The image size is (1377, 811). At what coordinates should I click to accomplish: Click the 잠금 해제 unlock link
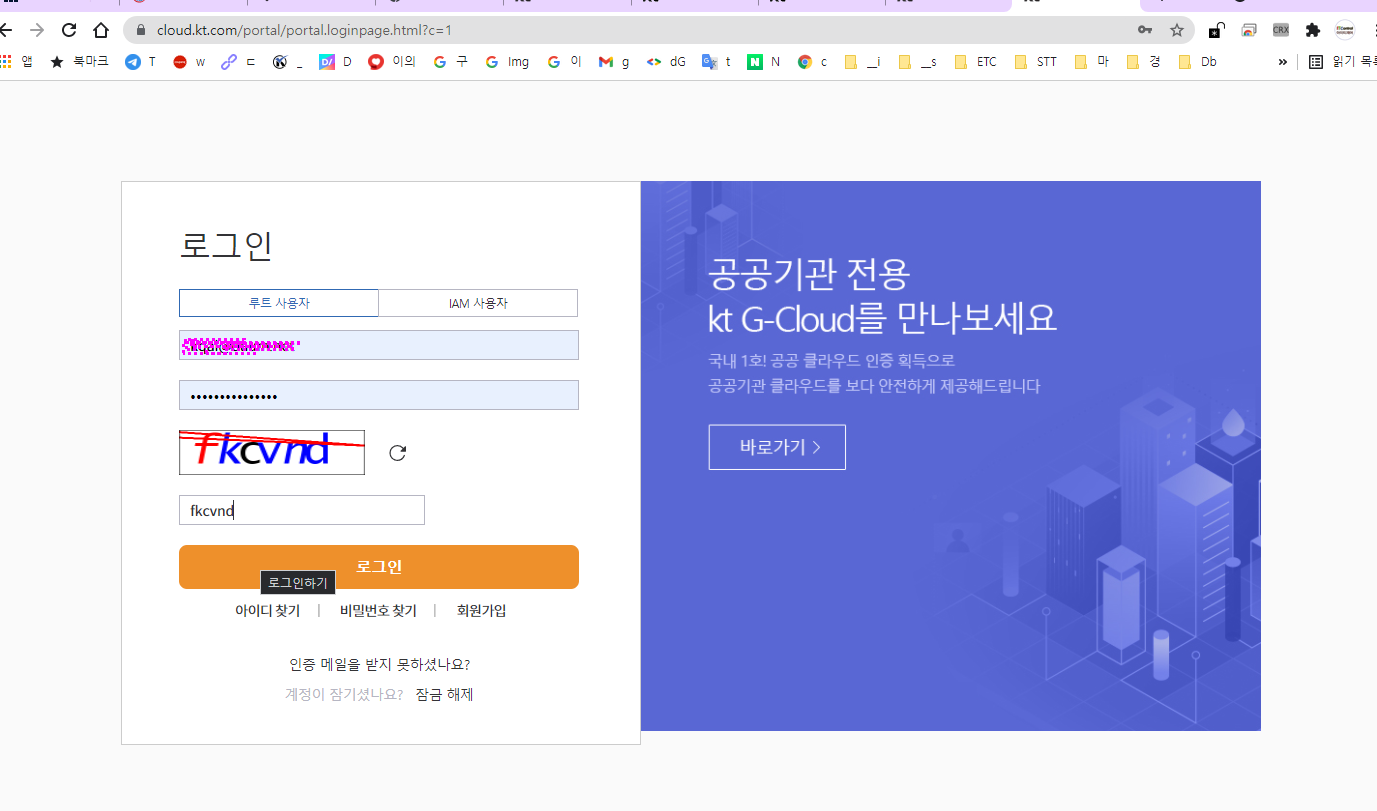pyautogui.click(x=444, y=694)
